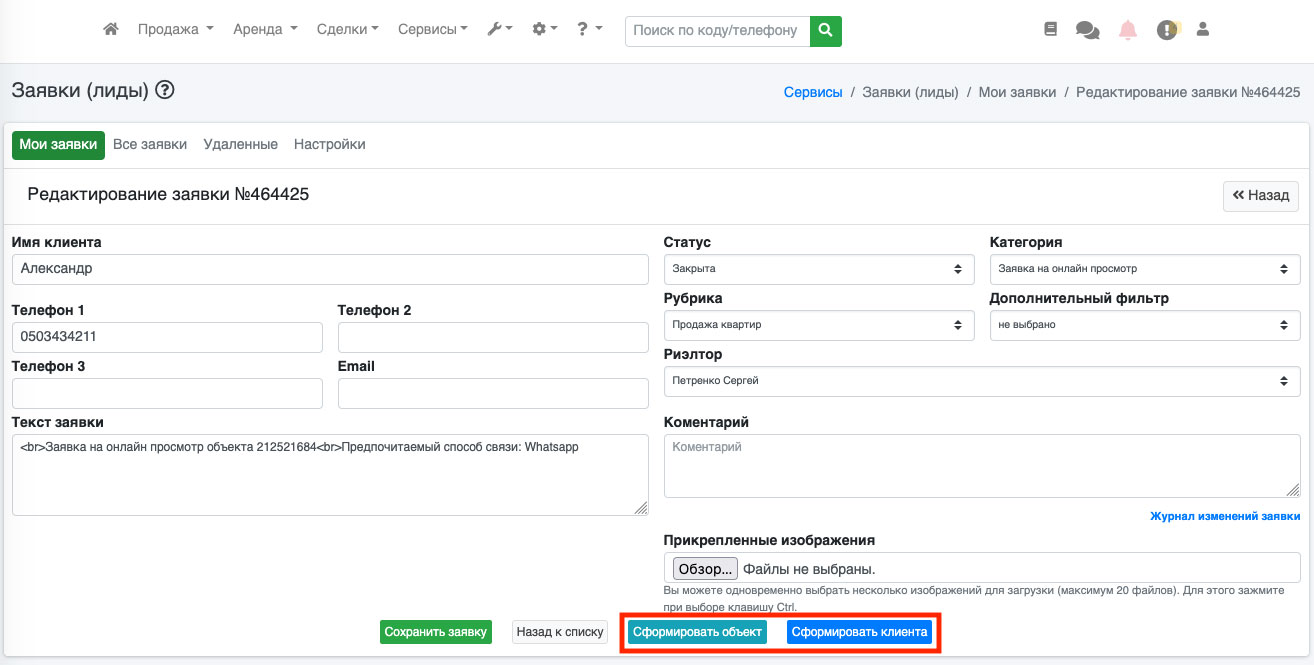
Task: Open the Продажа menu
Action: (x=176, y=30)
